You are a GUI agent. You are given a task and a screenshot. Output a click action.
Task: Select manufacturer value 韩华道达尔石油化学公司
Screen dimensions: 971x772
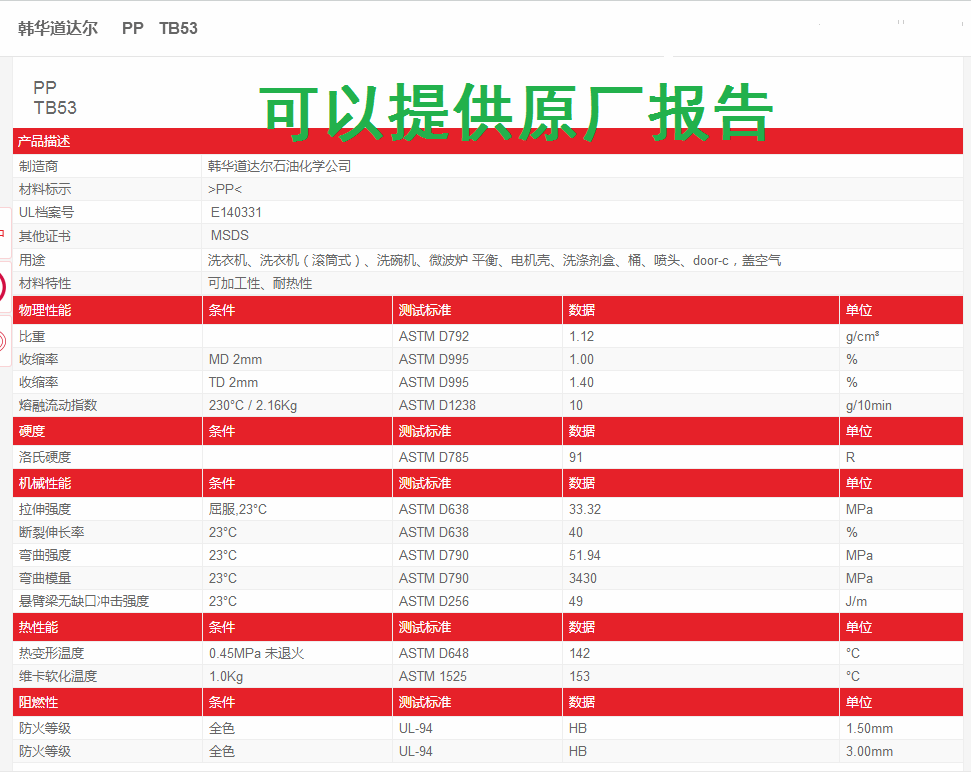coord(279,166)
